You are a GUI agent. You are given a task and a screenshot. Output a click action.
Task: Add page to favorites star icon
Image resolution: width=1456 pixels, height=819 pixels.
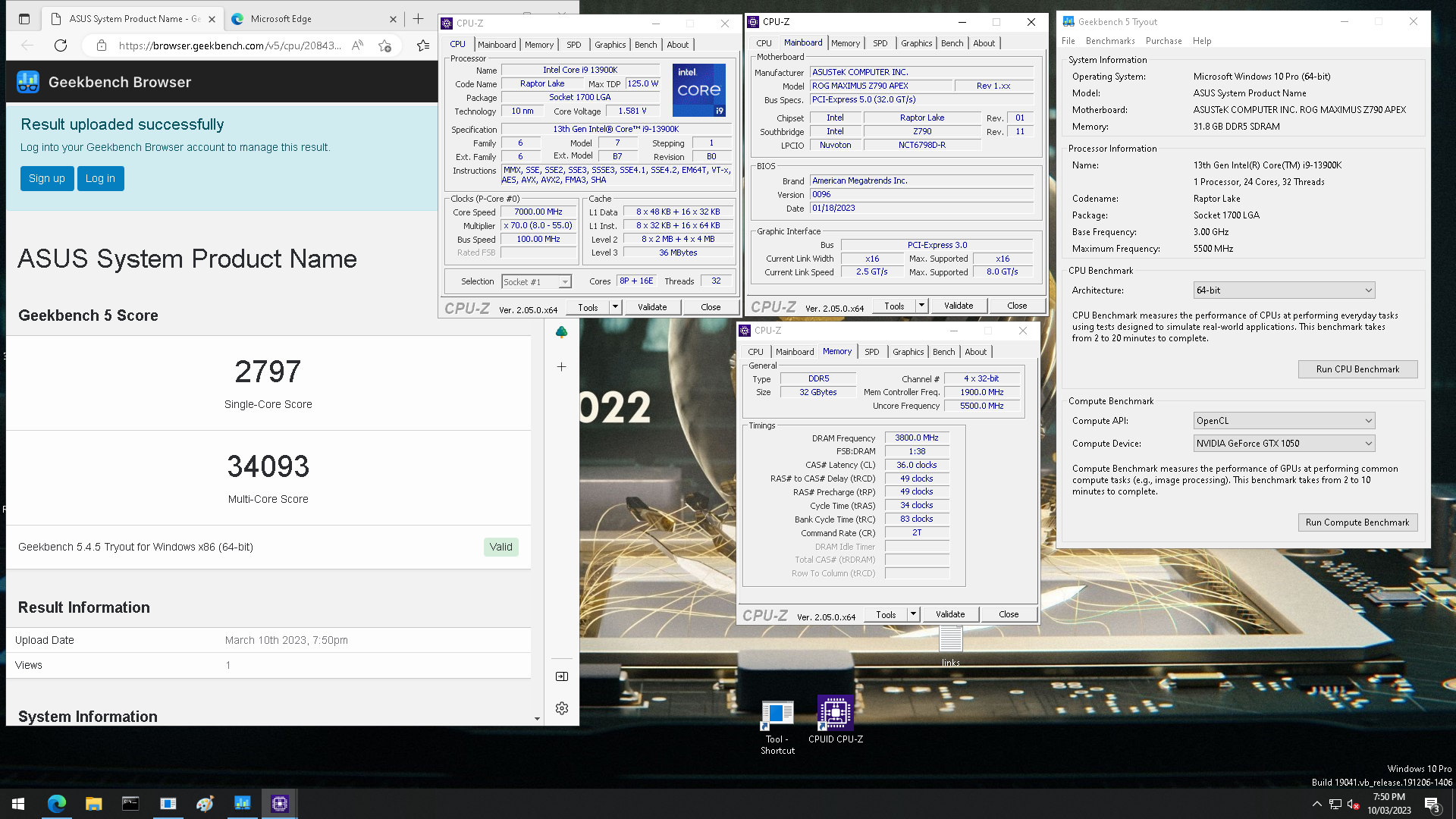[385, 45]
